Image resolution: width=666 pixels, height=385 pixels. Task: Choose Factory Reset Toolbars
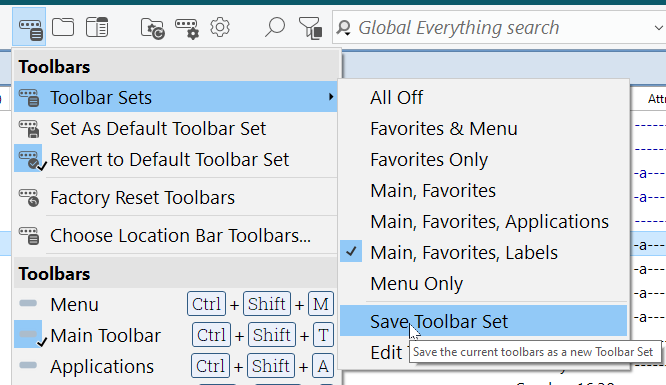(175, 198)
